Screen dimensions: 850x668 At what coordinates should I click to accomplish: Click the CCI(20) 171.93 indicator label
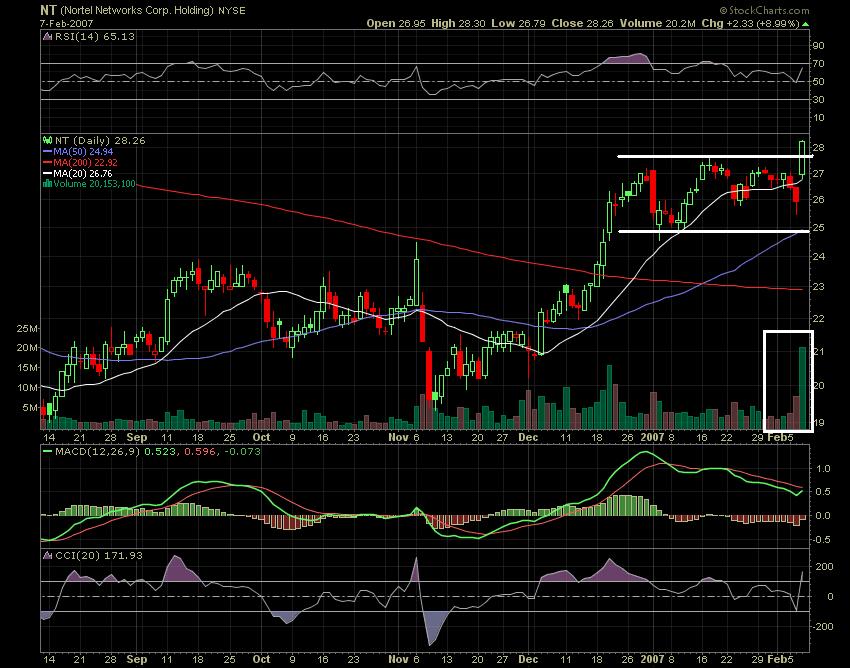coord(99,556)
